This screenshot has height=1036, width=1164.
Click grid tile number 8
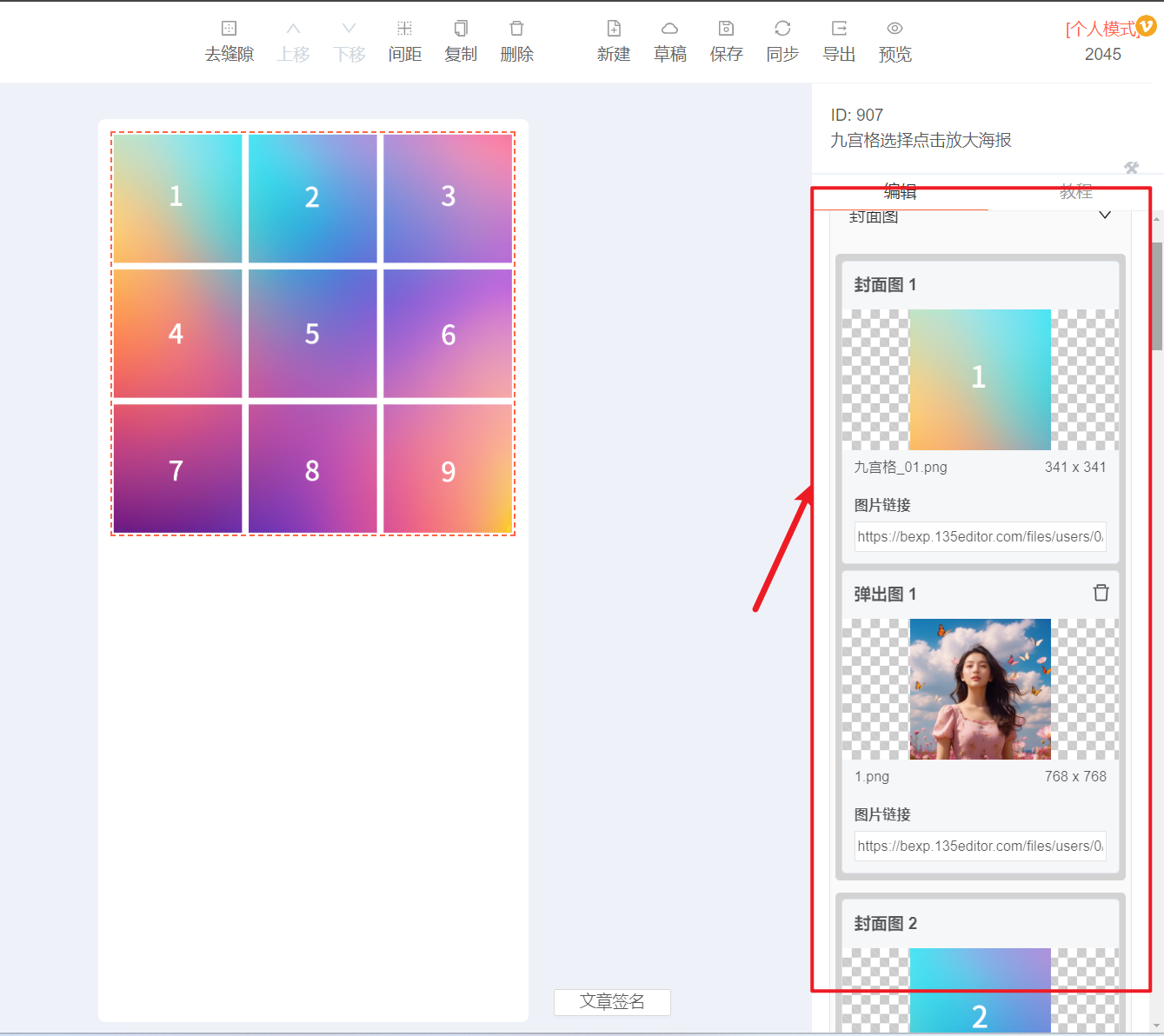pos(313,469)
